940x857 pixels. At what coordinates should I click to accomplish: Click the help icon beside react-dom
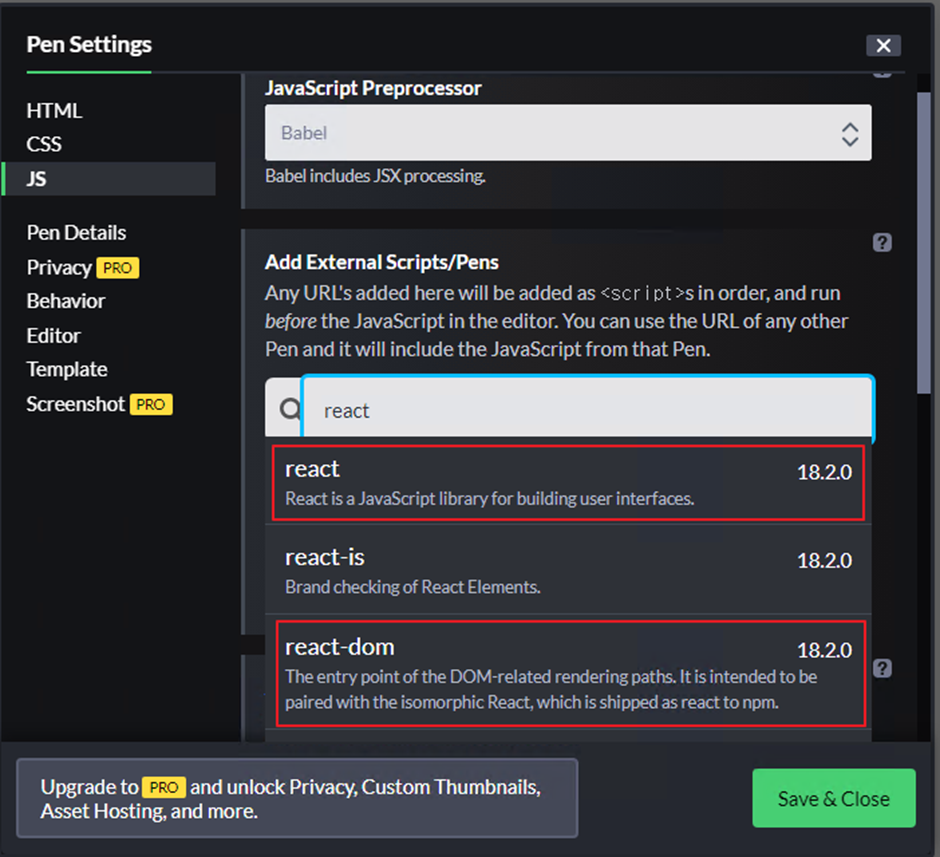pyautogui.click(x=882, y=668)
